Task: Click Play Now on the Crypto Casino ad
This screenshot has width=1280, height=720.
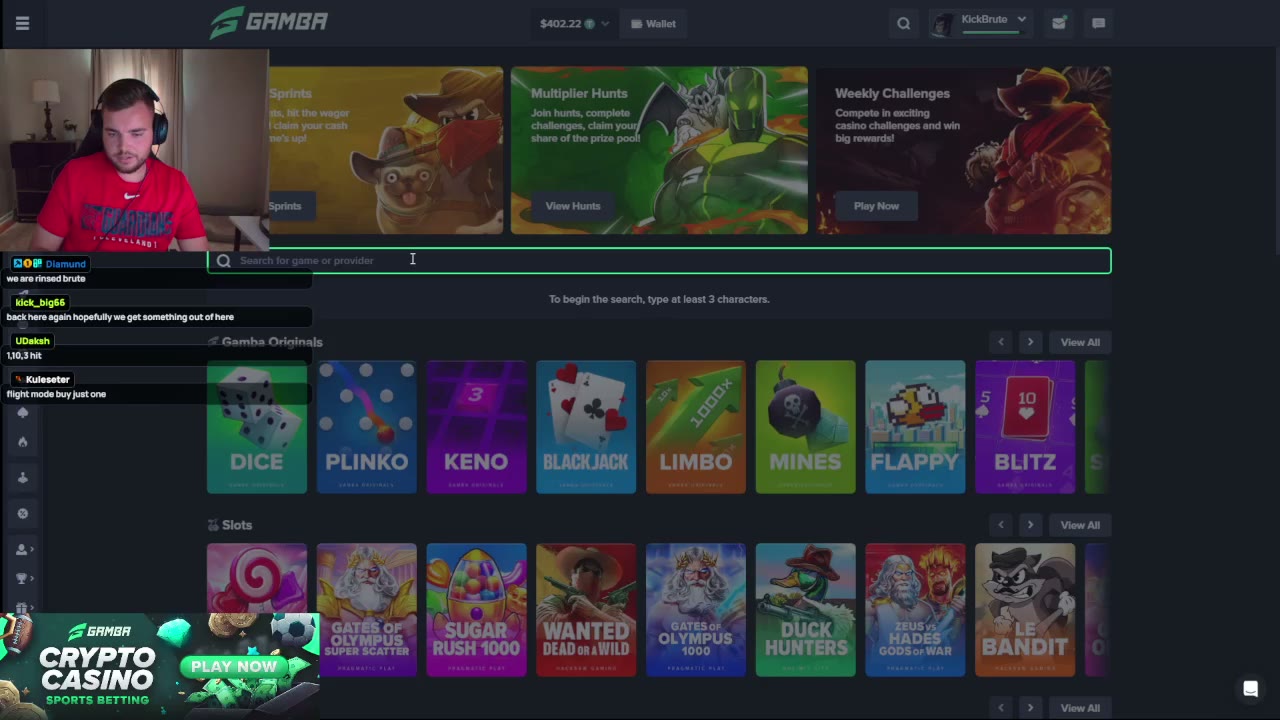Action: 234,666
